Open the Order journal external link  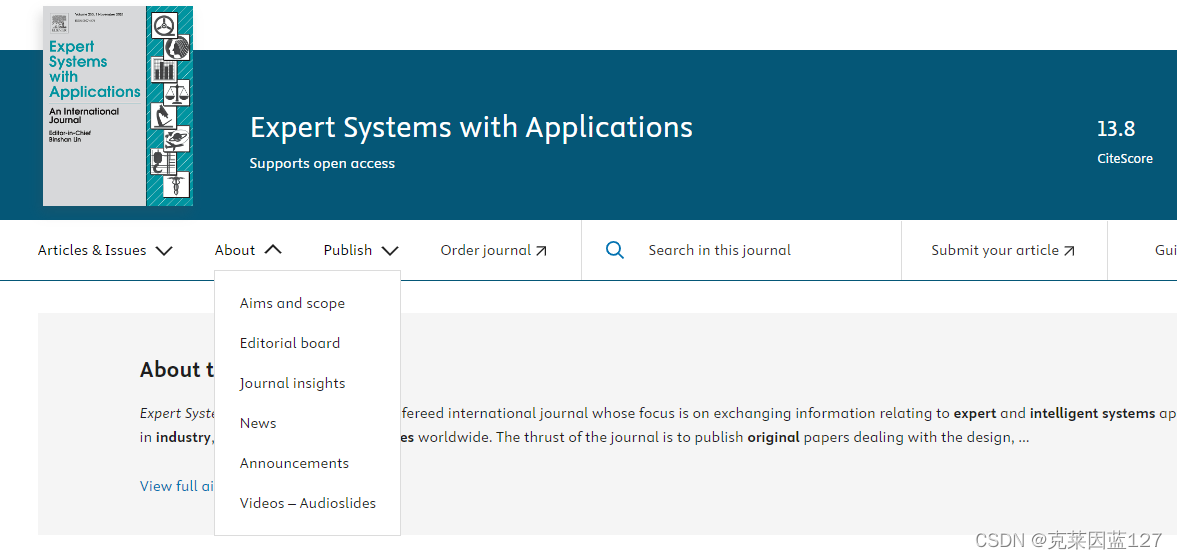494,251
